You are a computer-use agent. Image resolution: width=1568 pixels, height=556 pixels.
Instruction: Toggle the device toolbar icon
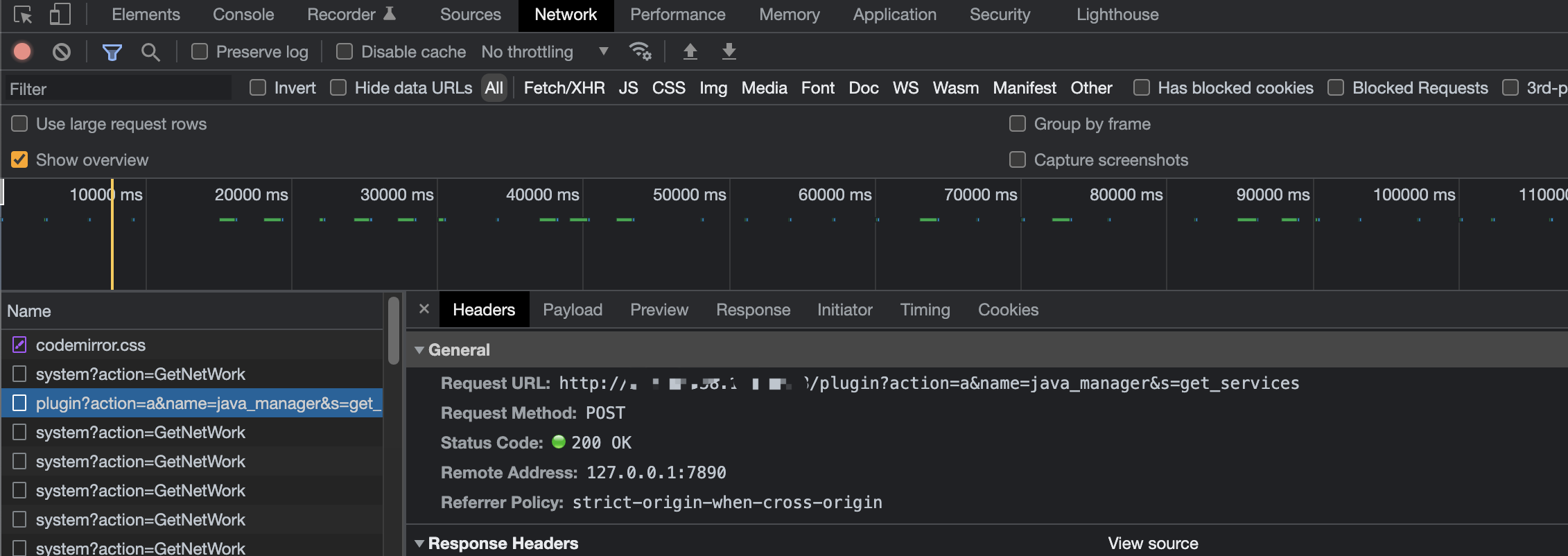pyautogui.click(x=60, y=15)
